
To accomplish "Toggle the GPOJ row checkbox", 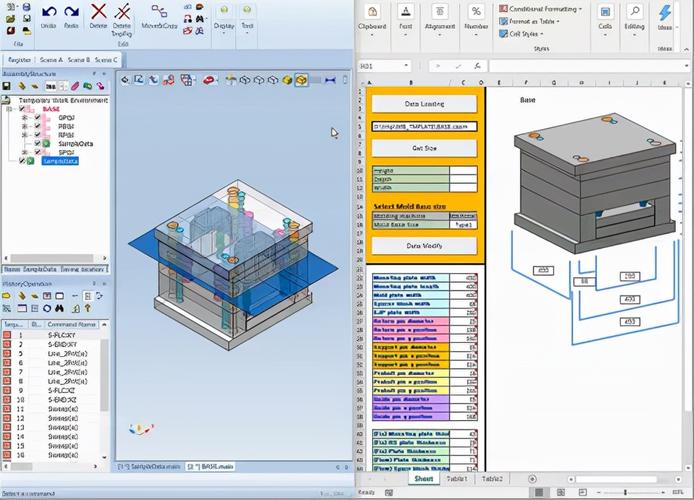I will [38, 118].
